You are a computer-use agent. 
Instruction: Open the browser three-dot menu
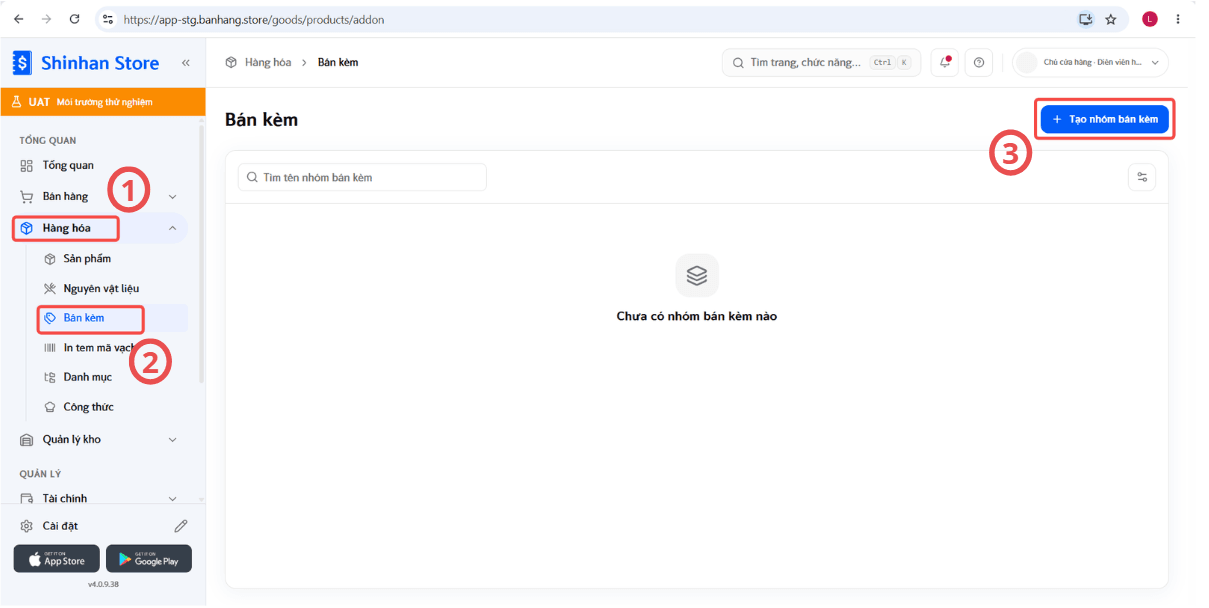tap(1178, 19)
